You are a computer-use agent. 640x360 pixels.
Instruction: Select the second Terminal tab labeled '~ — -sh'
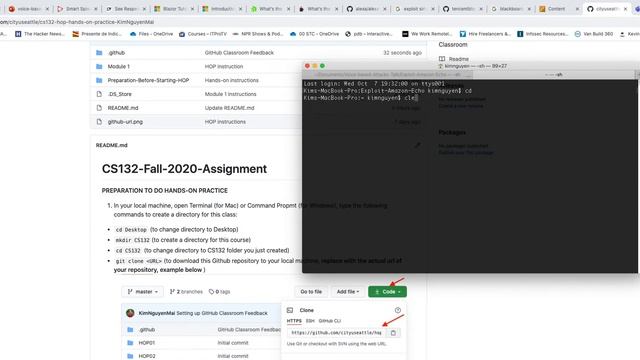[x=555, y=75]
